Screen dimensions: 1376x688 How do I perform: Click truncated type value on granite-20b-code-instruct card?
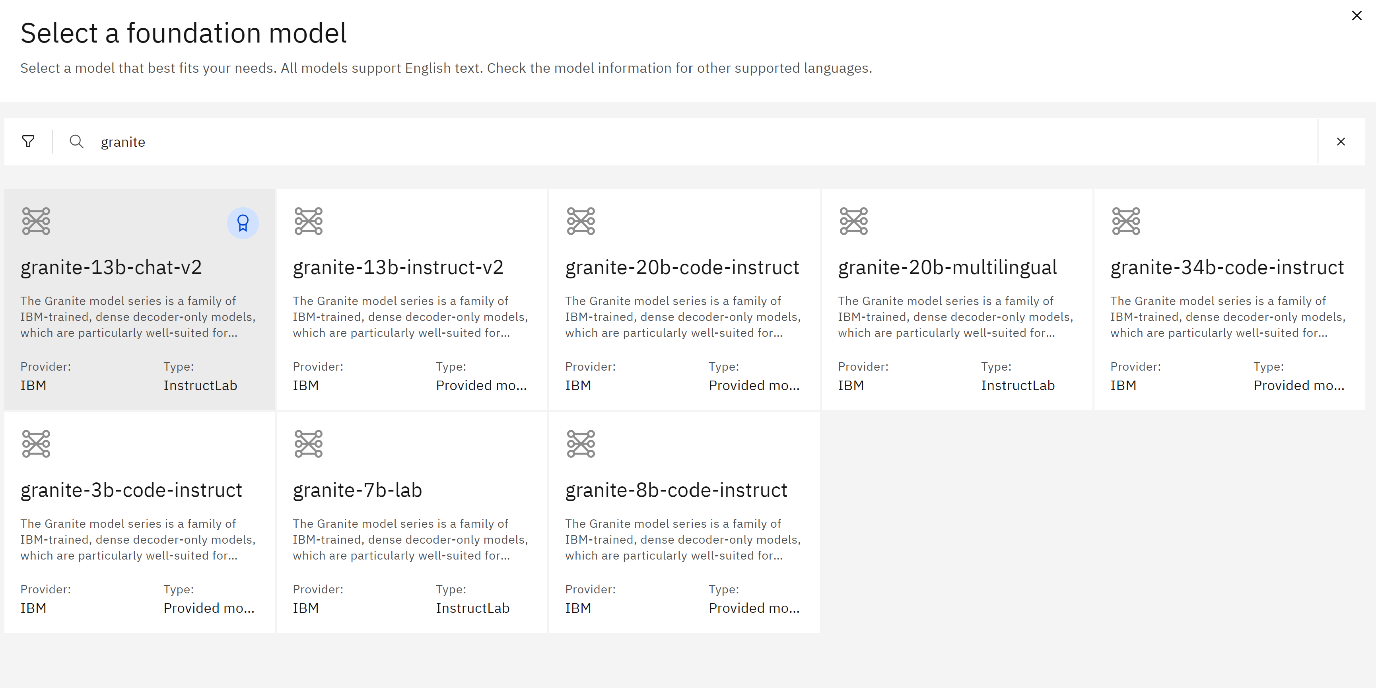point(755,385)
